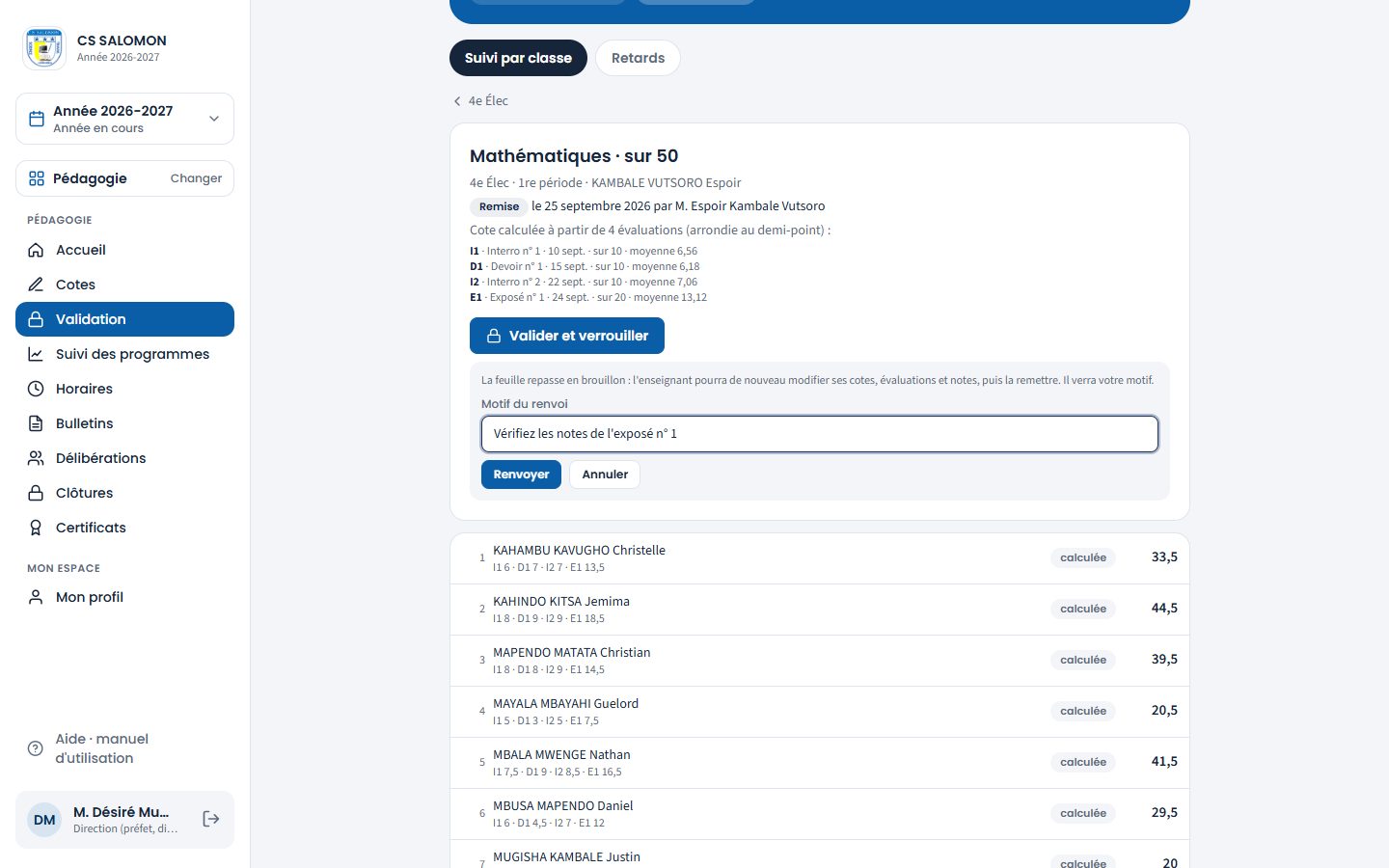Click the Certificats ribbon icon
Image resolution: width=1389 pixels, height=868 pixels.
[x=36, y=528]
